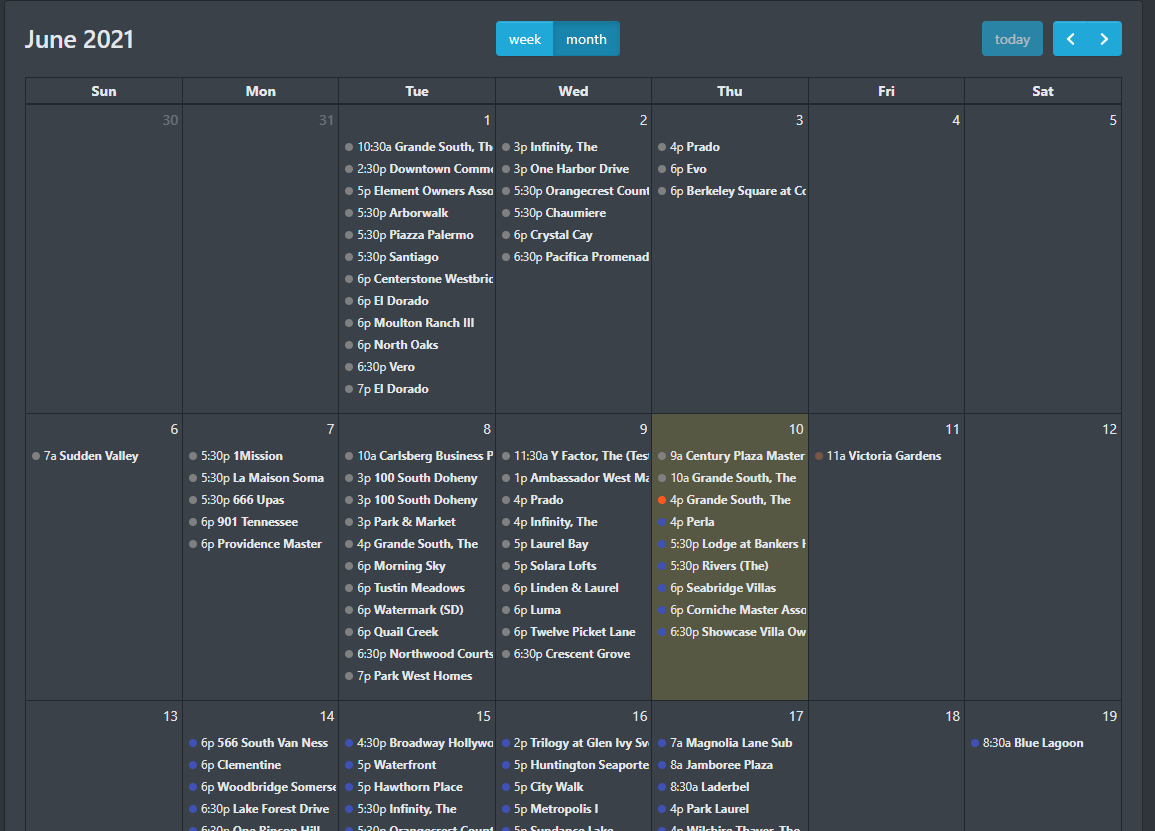1155x831 pixels.
Task: Click the blue dot next to 4p Perla
Action: pos(662,522)
